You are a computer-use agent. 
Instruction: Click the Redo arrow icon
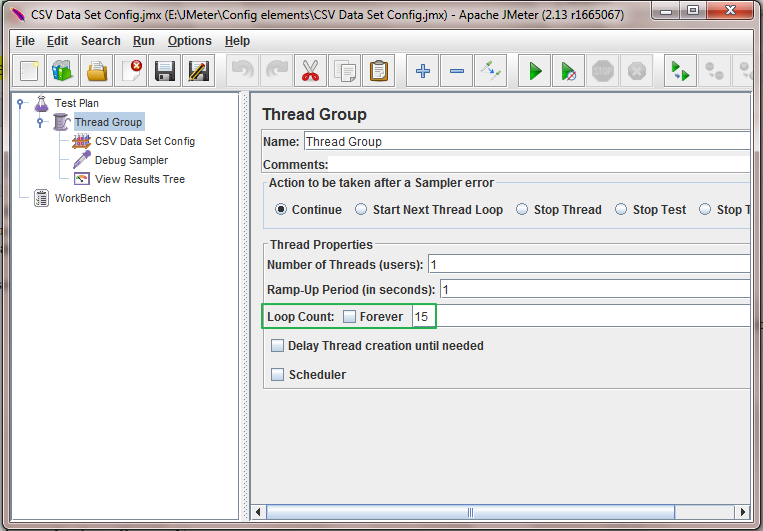coord(276,71)
